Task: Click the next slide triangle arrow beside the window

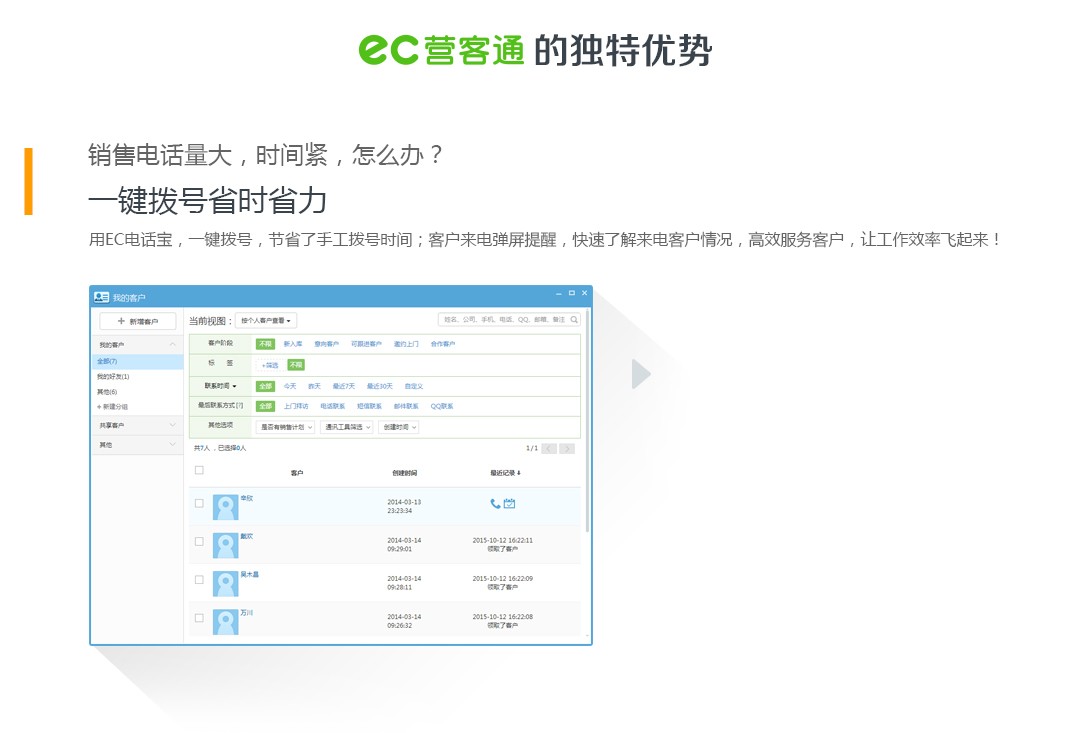Action: coord(641,374)
